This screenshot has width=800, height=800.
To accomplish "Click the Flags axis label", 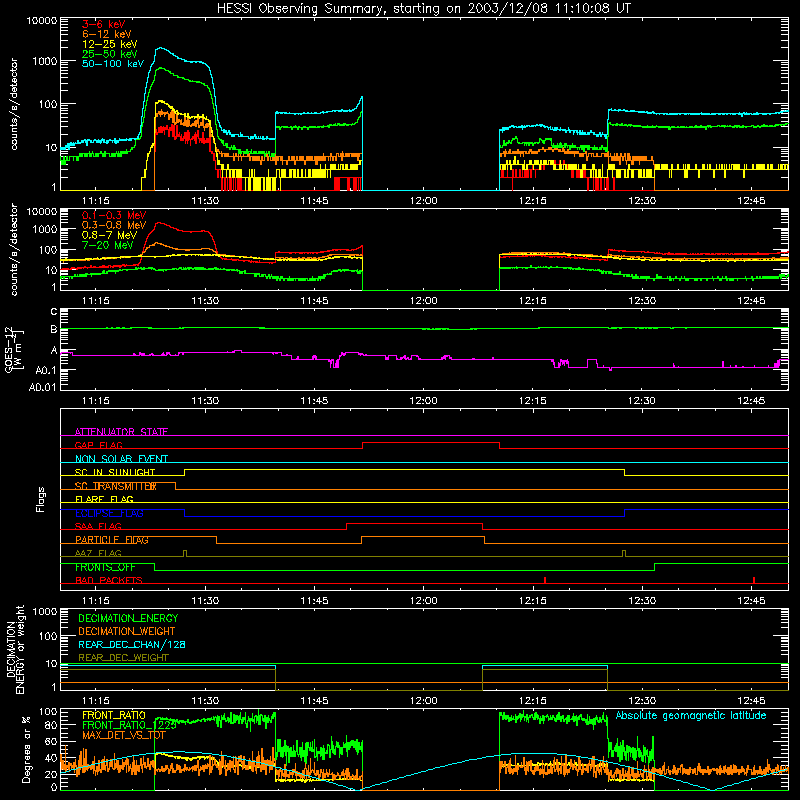I will tap(40, 499).
